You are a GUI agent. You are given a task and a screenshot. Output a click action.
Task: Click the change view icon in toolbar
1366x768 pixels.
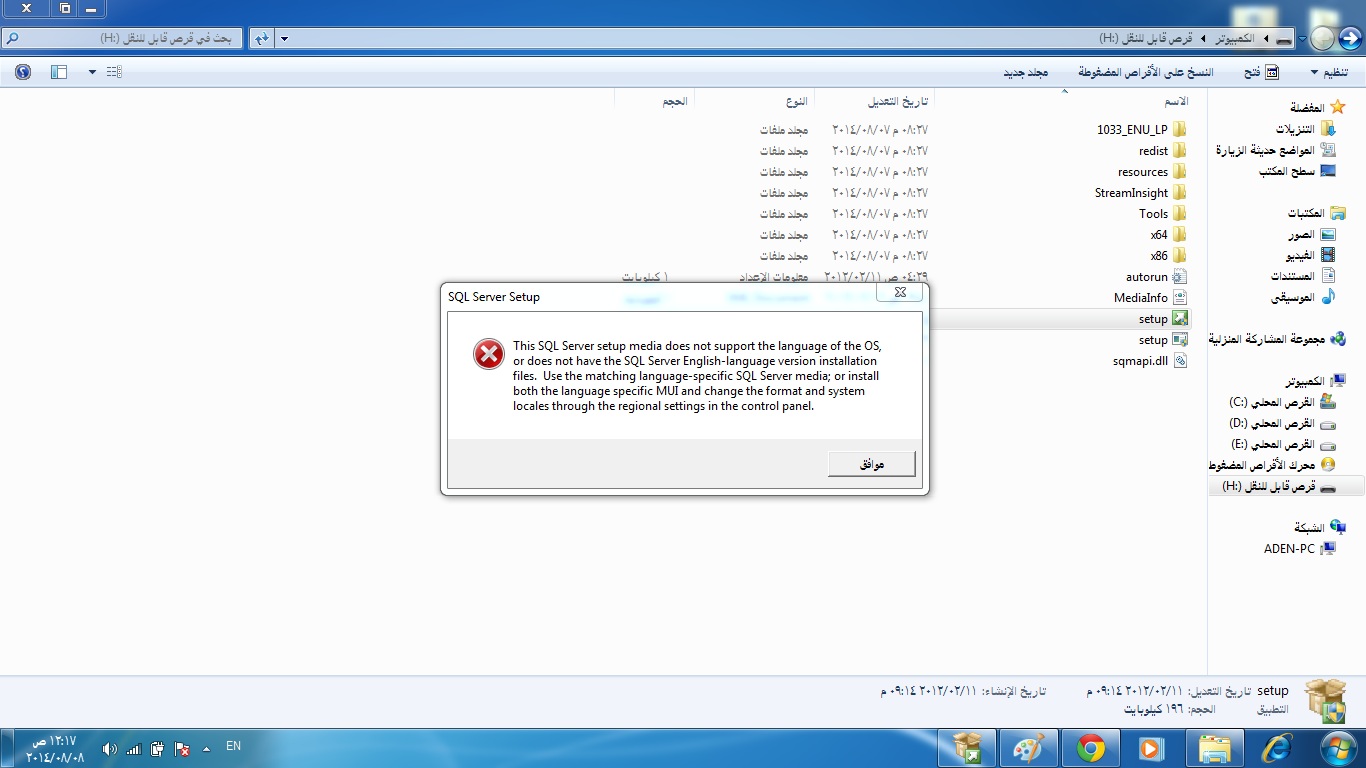click(x=114, y=72)
